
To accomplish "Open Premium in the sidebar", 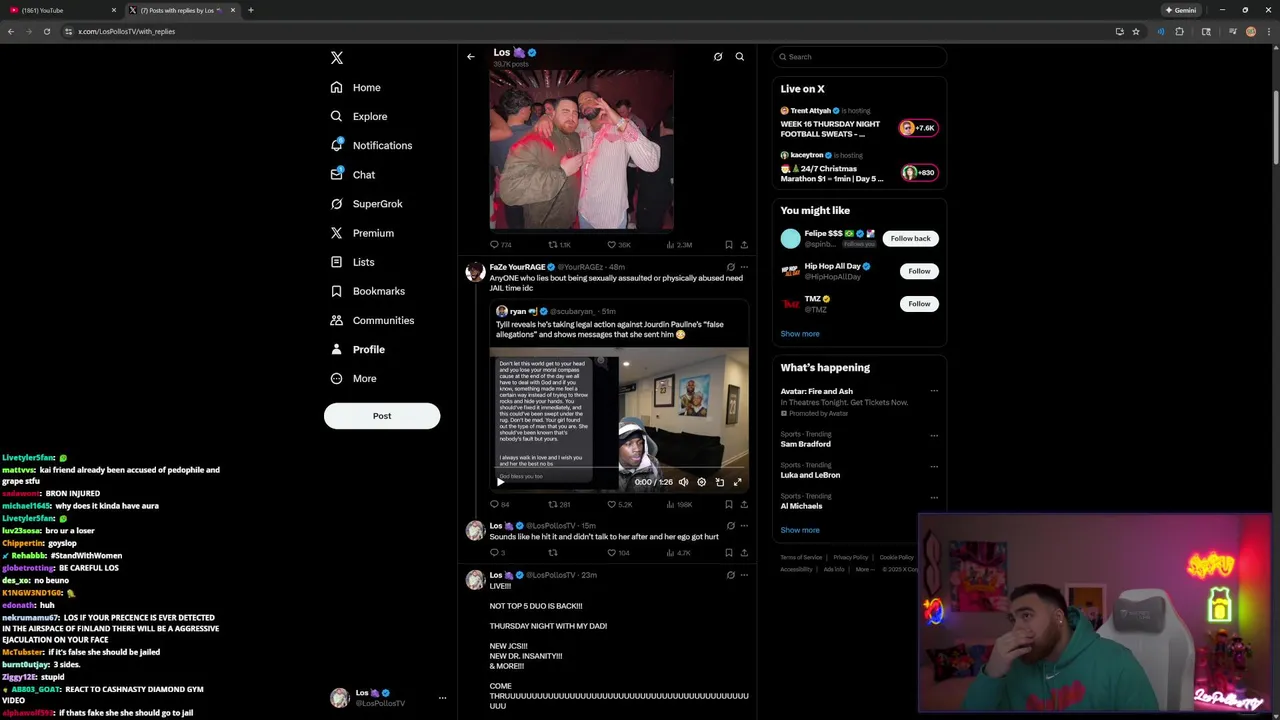I will click(x=362, y=233).
